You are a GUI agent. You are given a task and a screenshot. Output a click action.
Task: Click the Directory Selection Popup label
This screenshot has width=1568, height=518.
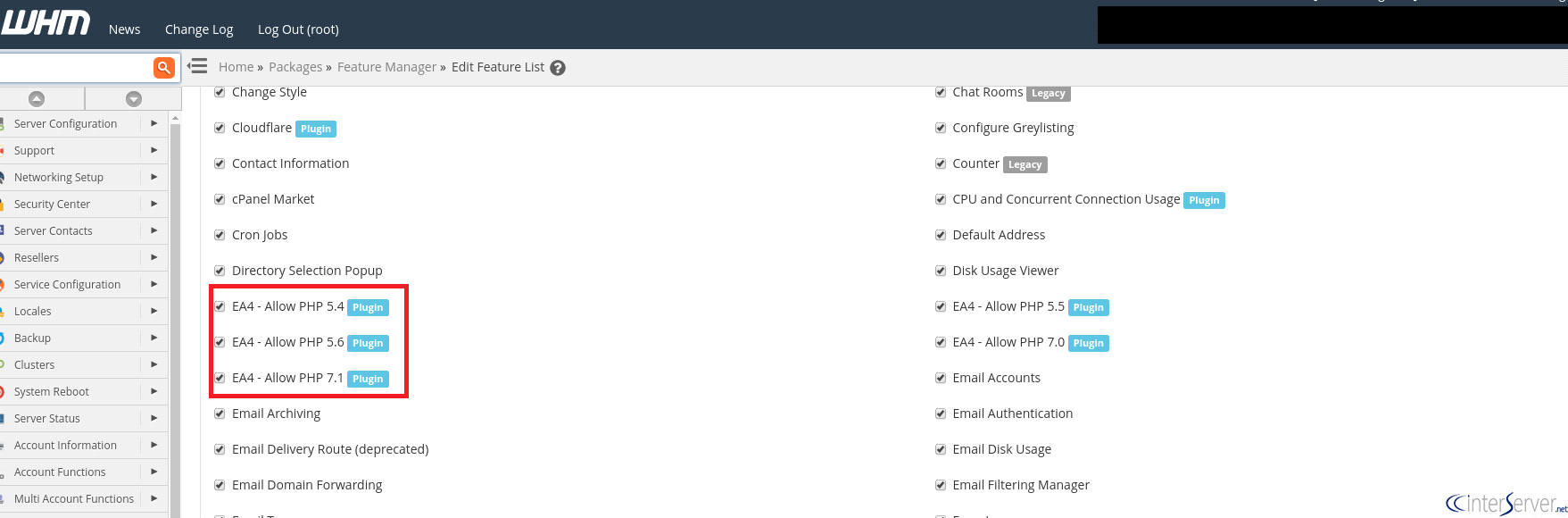pos(307,271)
